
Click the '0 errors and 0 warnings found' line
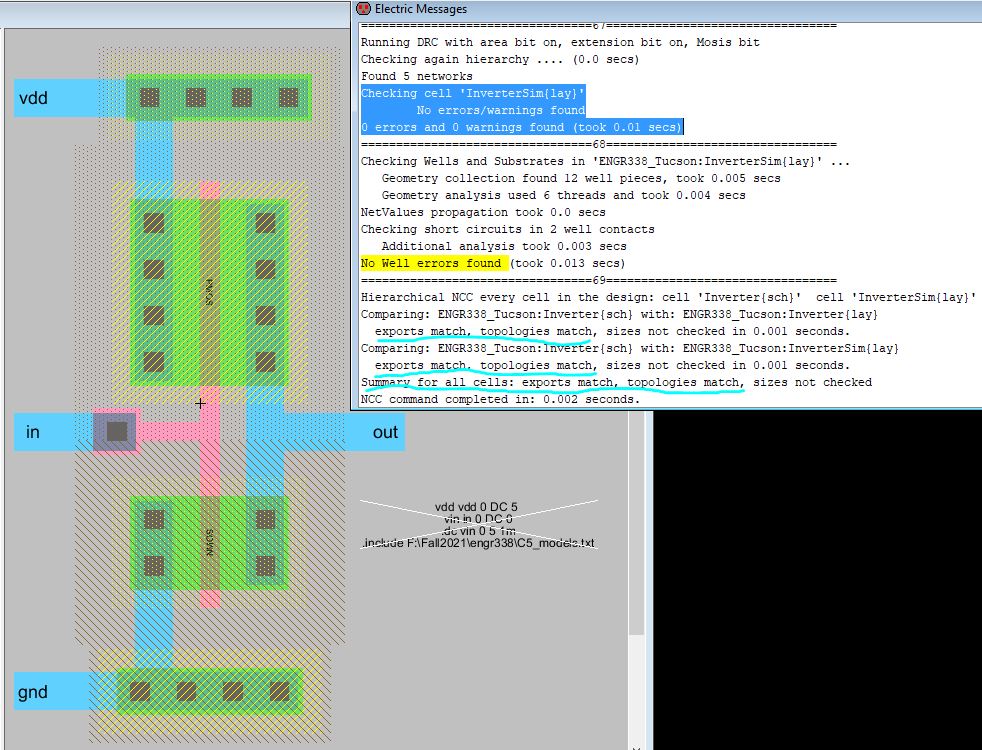click(520, 127)
